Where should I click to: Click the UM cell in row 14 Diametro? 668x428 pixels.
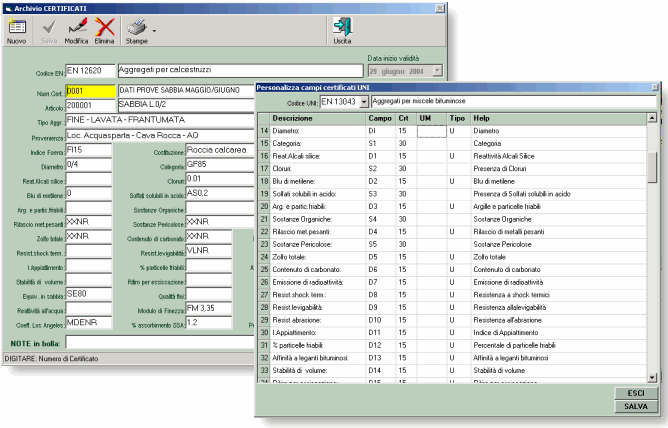[x=432, y=131]
